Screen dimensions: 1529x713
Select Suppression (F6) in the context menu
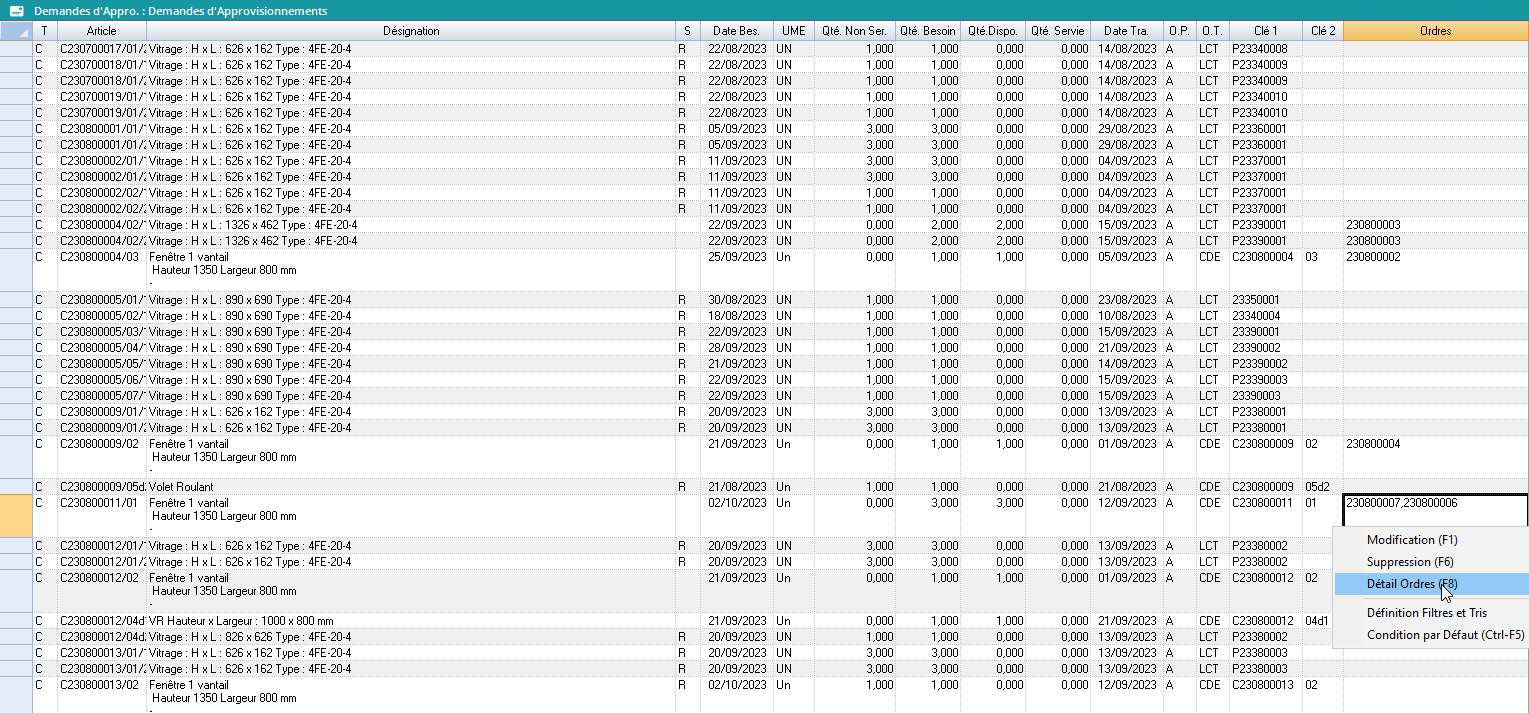[x=1410, y=562]
